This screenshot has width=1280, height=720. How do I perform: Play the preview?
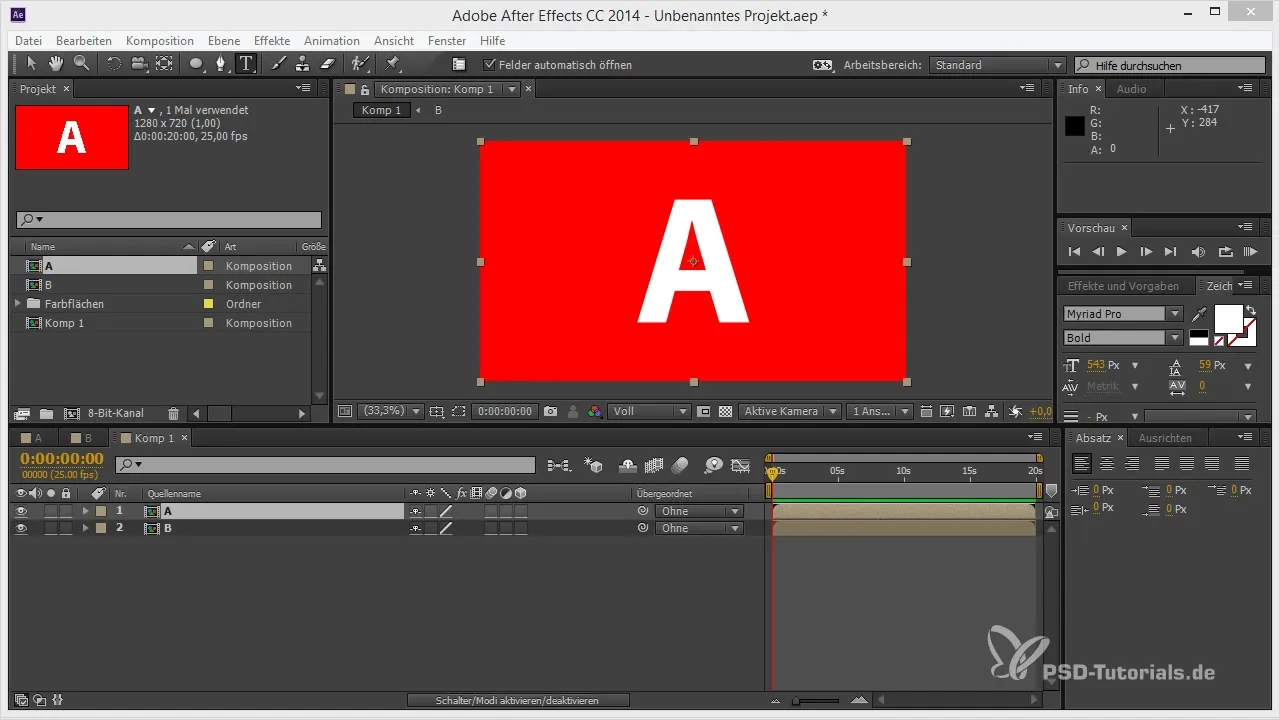pos(1122,252)
